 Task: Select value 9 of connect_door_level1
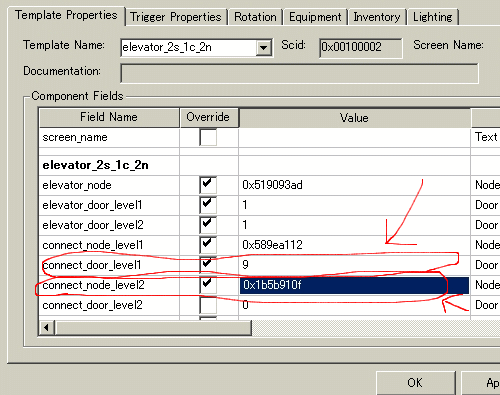(354, 265)
